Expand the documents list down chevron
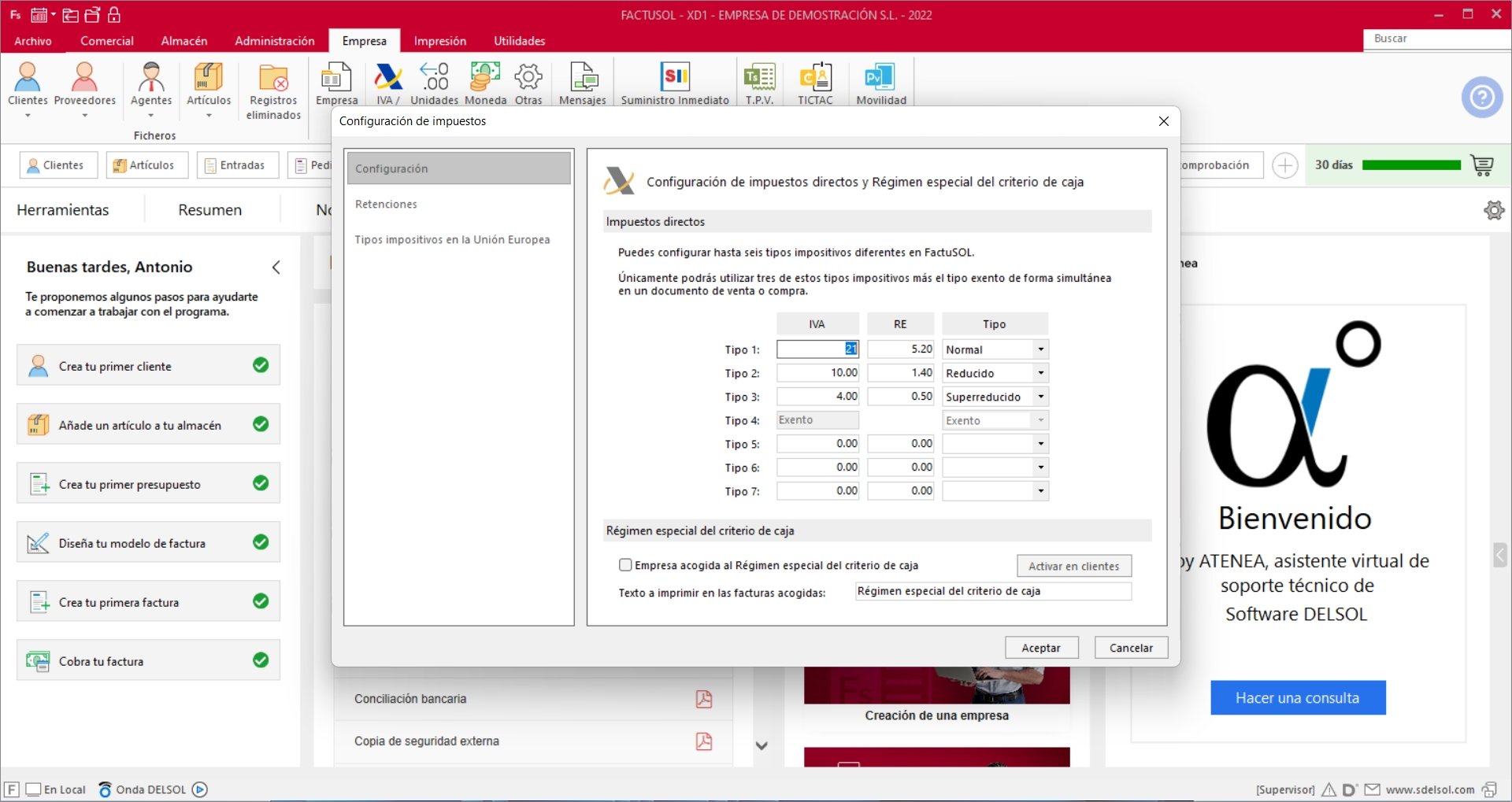The image size is (1512, 802). pos(762,745)
